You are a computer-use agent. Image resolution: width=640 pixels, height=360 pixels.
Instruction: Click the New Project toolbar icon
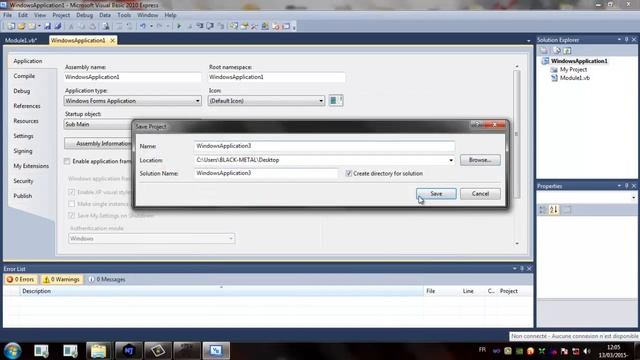[x=11, y=26]
